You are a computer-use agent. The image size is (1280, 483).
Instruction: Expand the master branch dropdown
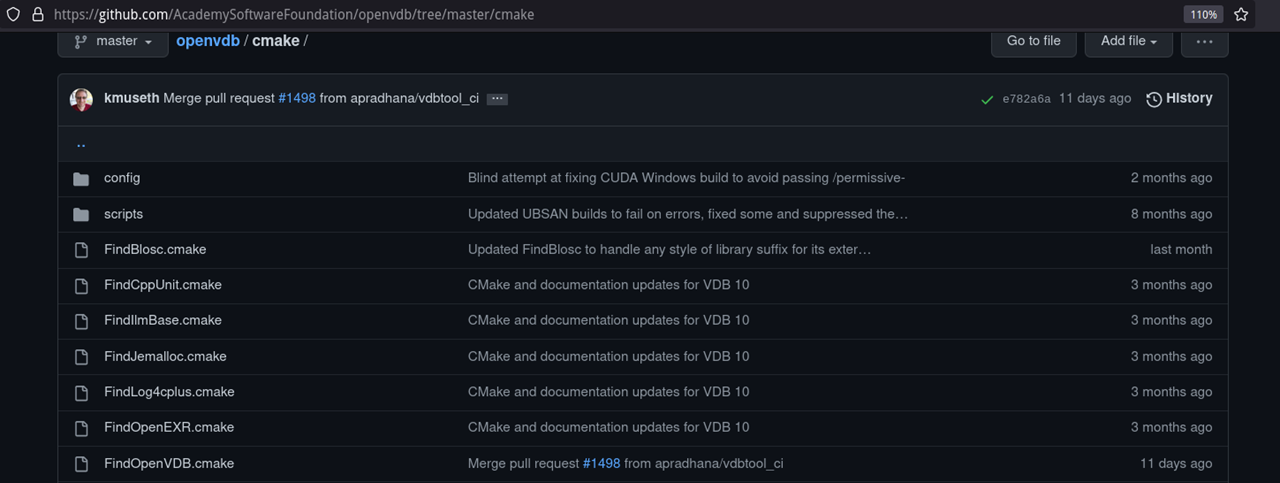(113, 41)
